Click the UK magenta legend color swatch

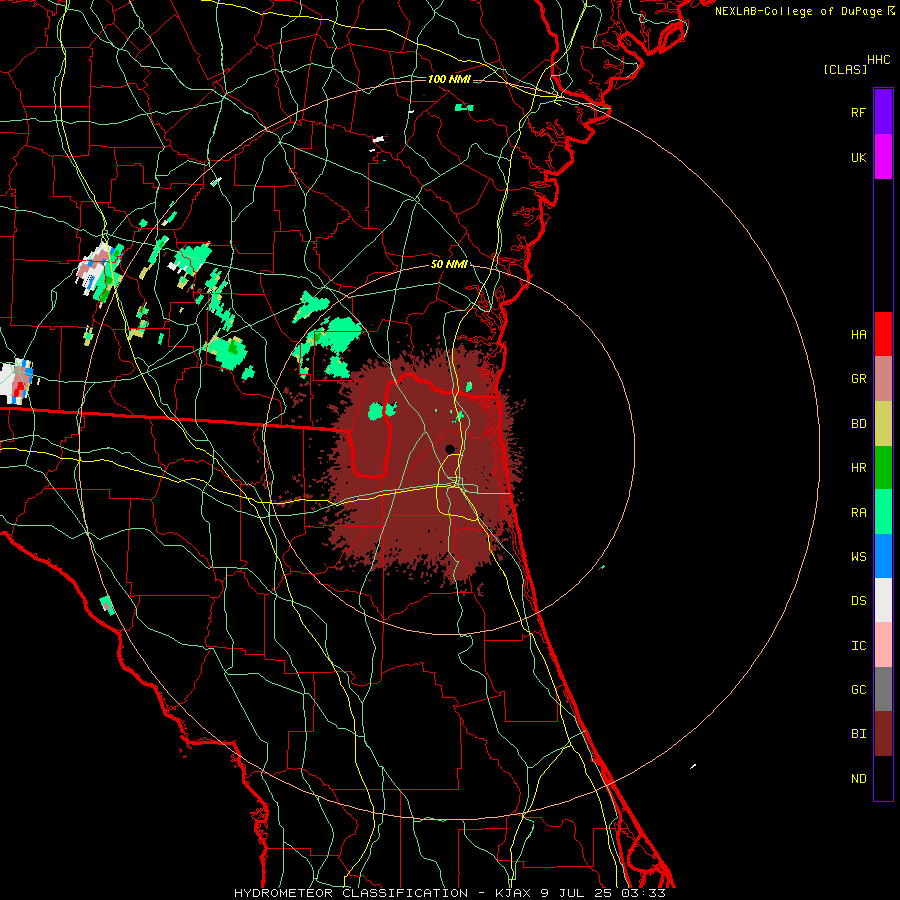tap(883, 157)
